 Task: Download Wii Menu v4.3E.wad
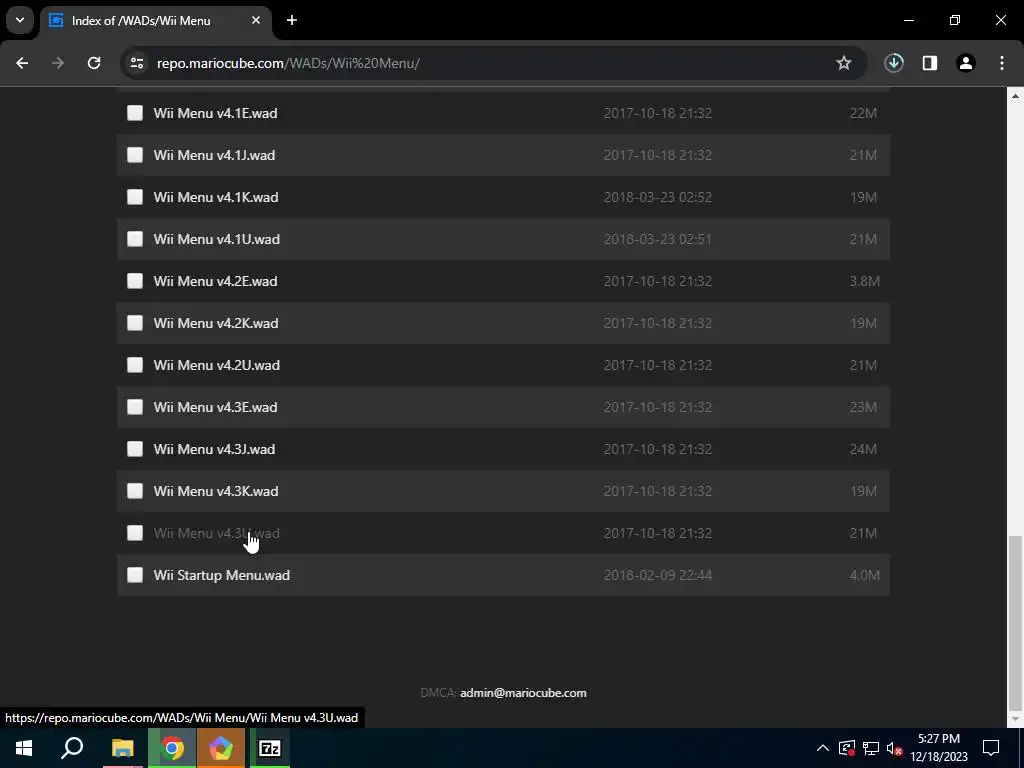click(x=216, y=407)
